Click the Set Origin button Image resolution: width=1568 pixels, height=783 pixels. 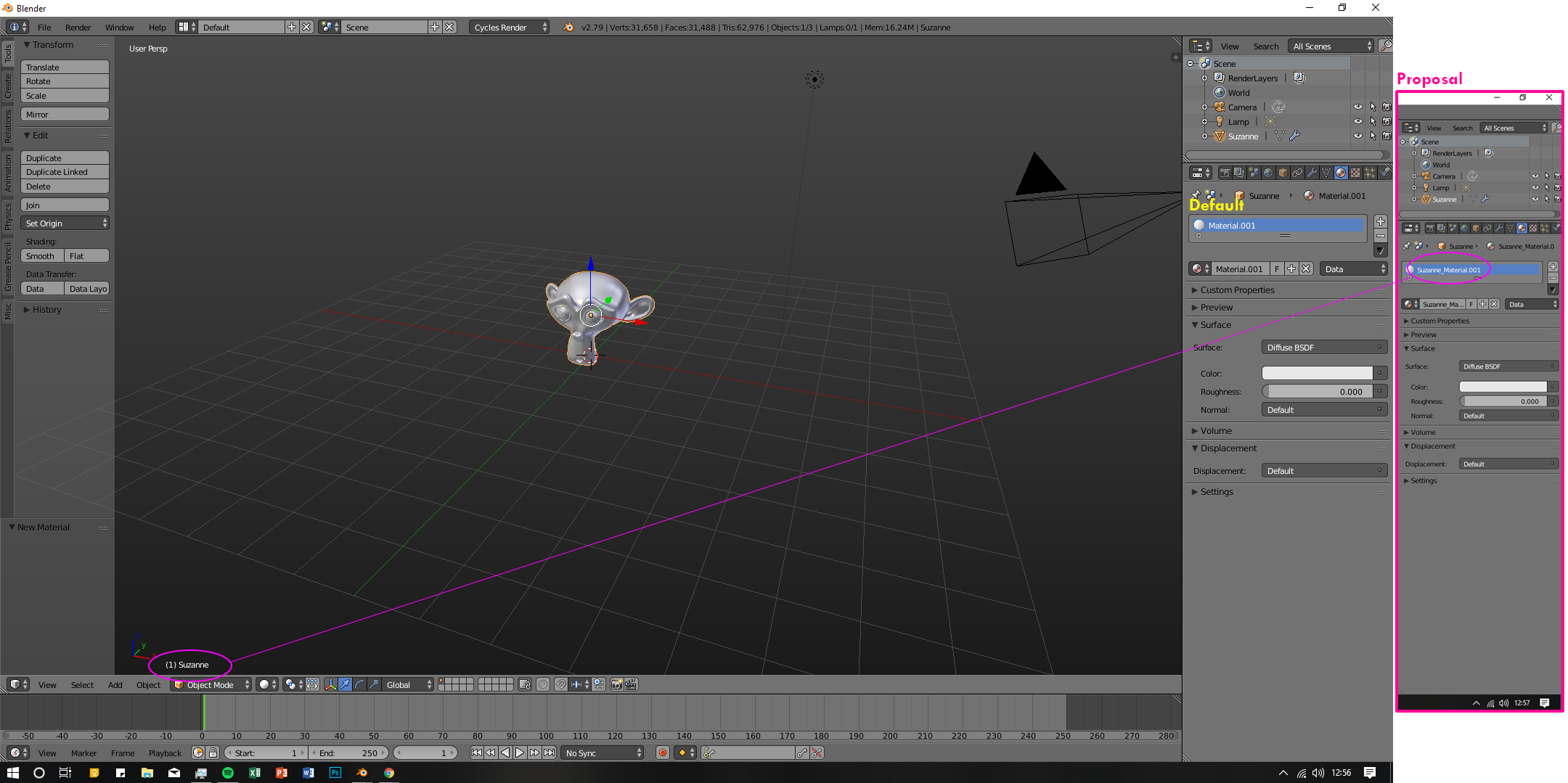tap(65, 224)
